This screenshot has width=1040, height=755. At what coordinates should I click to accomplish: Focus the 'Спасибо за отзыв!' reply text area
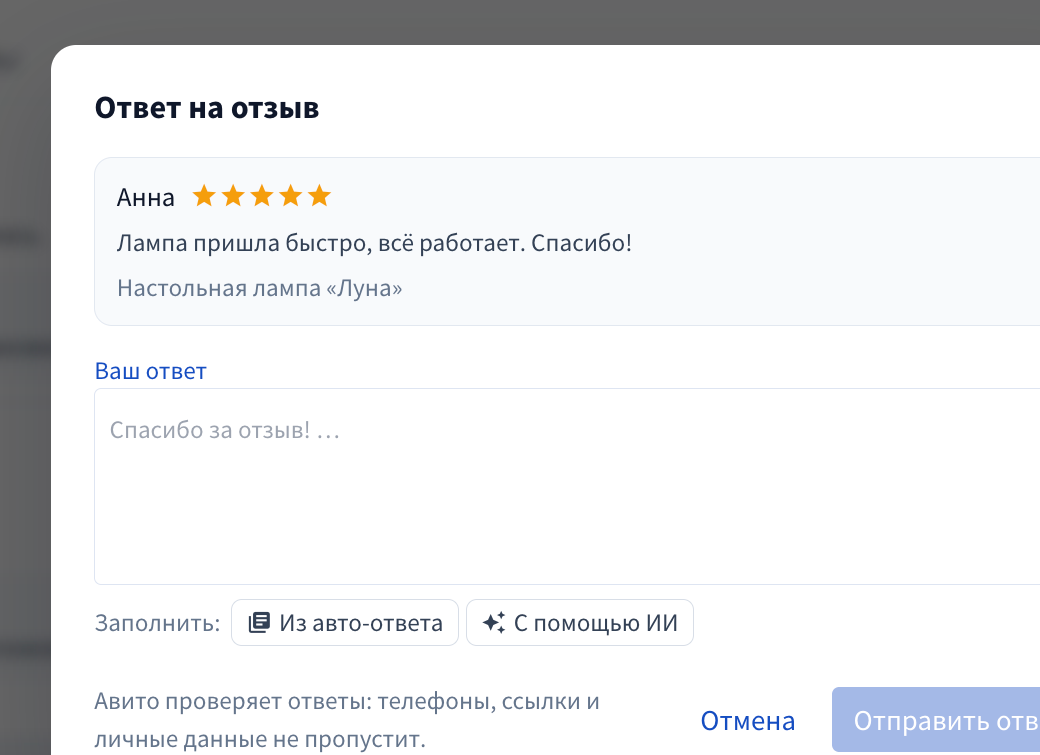[x=567, y=486]
